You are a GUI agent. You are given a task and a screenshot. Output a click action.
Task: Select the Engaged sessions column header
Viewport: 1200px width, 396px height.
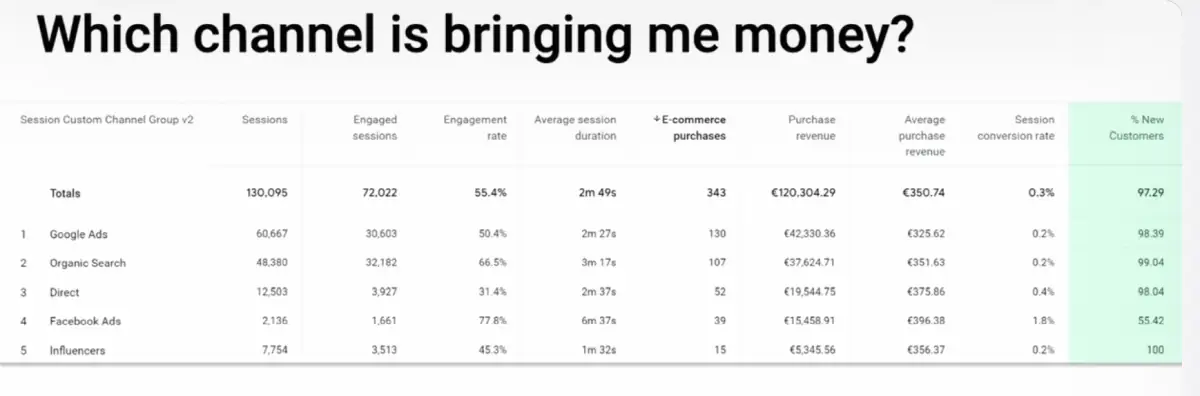[375, 128]
